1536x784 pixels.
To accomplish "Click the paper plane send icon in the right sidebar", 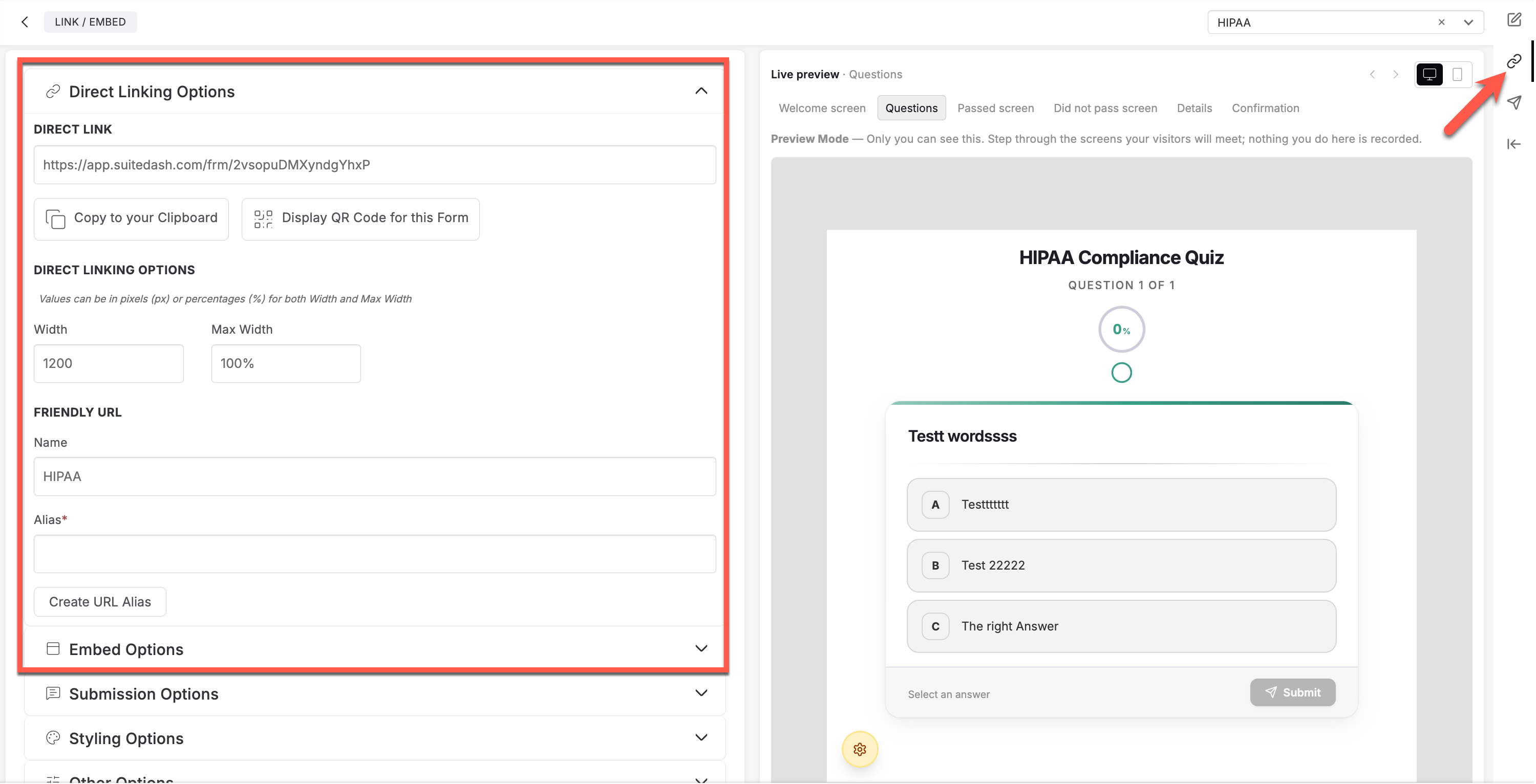I will (1514, 102).
